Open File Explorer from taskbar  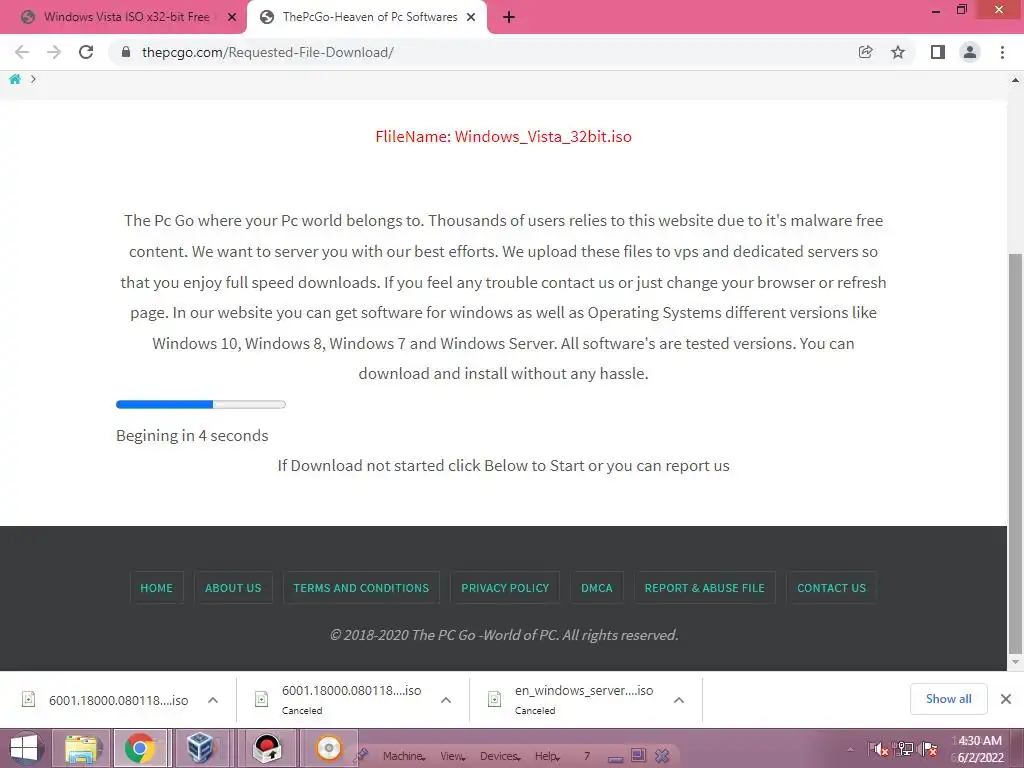82,748
